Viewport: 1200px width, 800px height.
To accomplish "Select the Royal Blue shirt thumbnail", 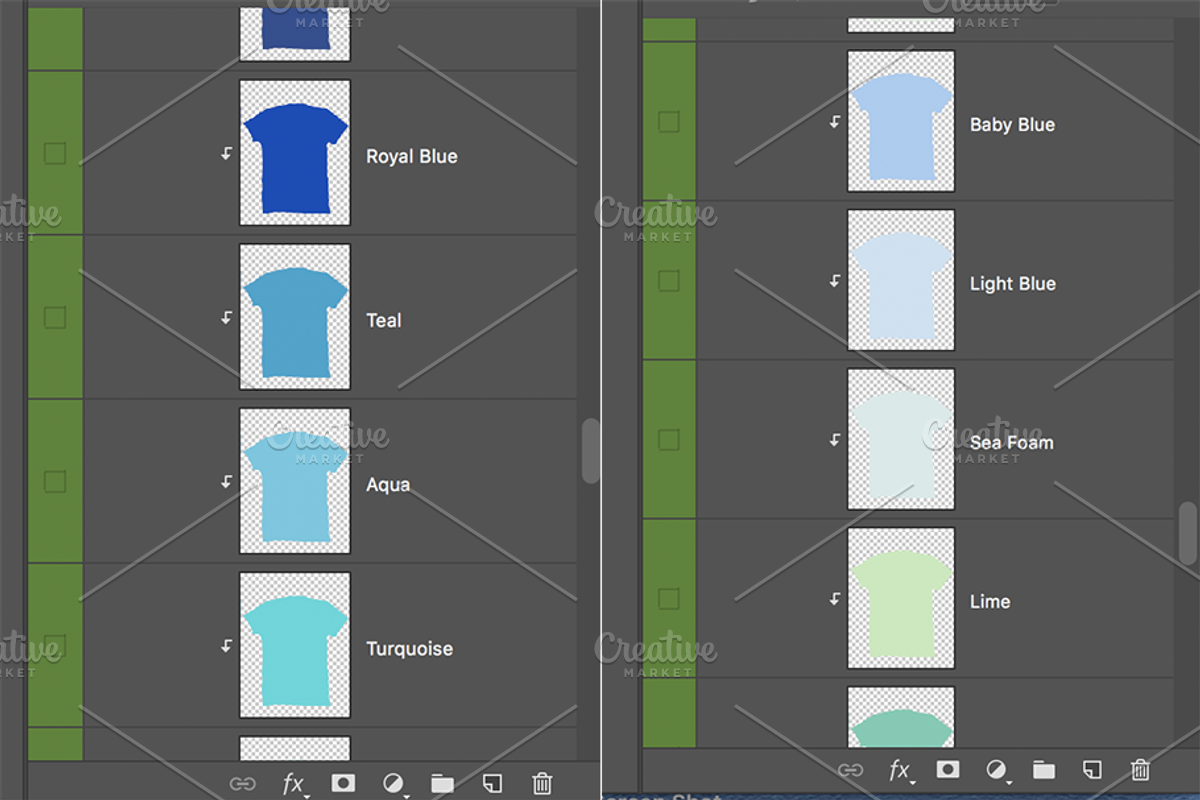I will click(295, 153).
